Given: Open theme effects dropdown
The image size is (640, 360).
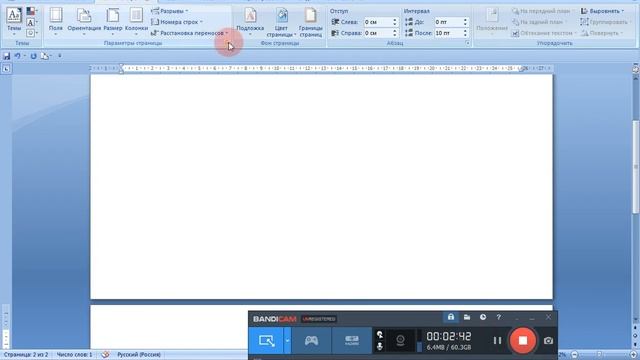Looking at the screenshot, I should 31,33.
